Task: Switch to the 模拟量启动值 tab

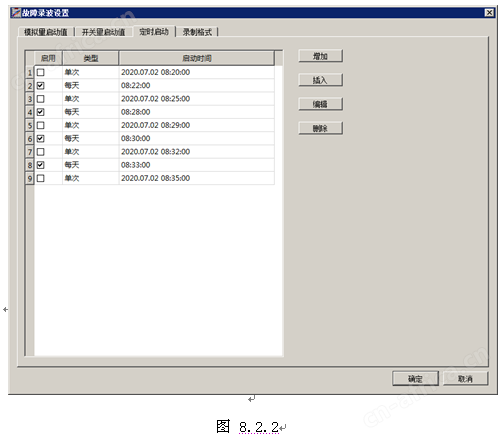Action: [x=46, y=32]
